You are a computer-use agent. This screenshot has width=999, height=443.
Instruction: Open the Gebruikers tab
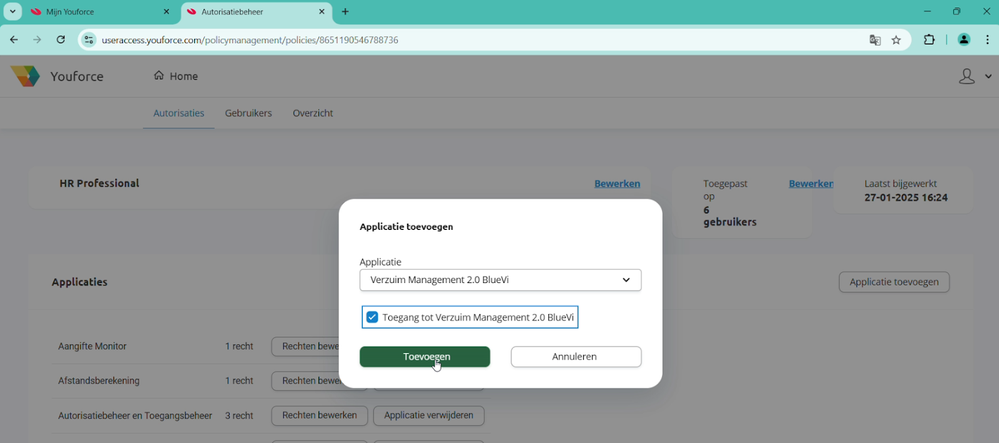click(248, 113)
